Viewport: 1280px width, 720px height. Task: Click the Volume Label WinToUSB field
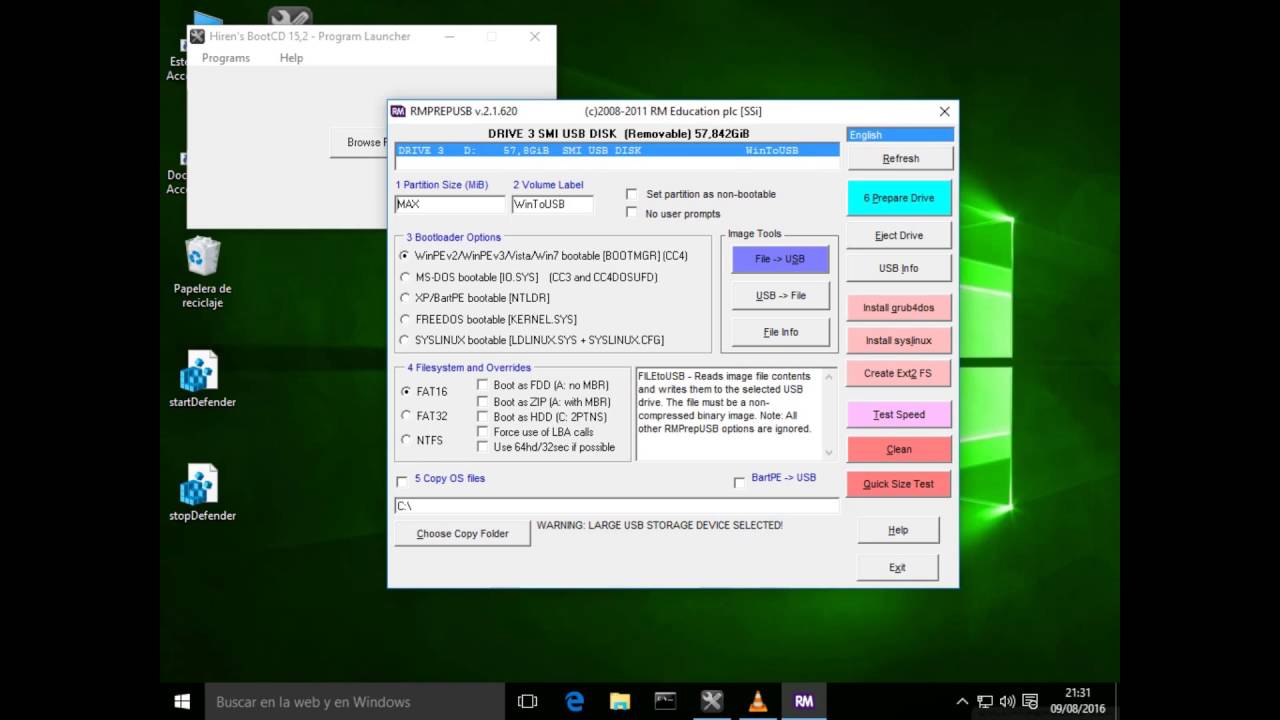click(x=552, y=204)
